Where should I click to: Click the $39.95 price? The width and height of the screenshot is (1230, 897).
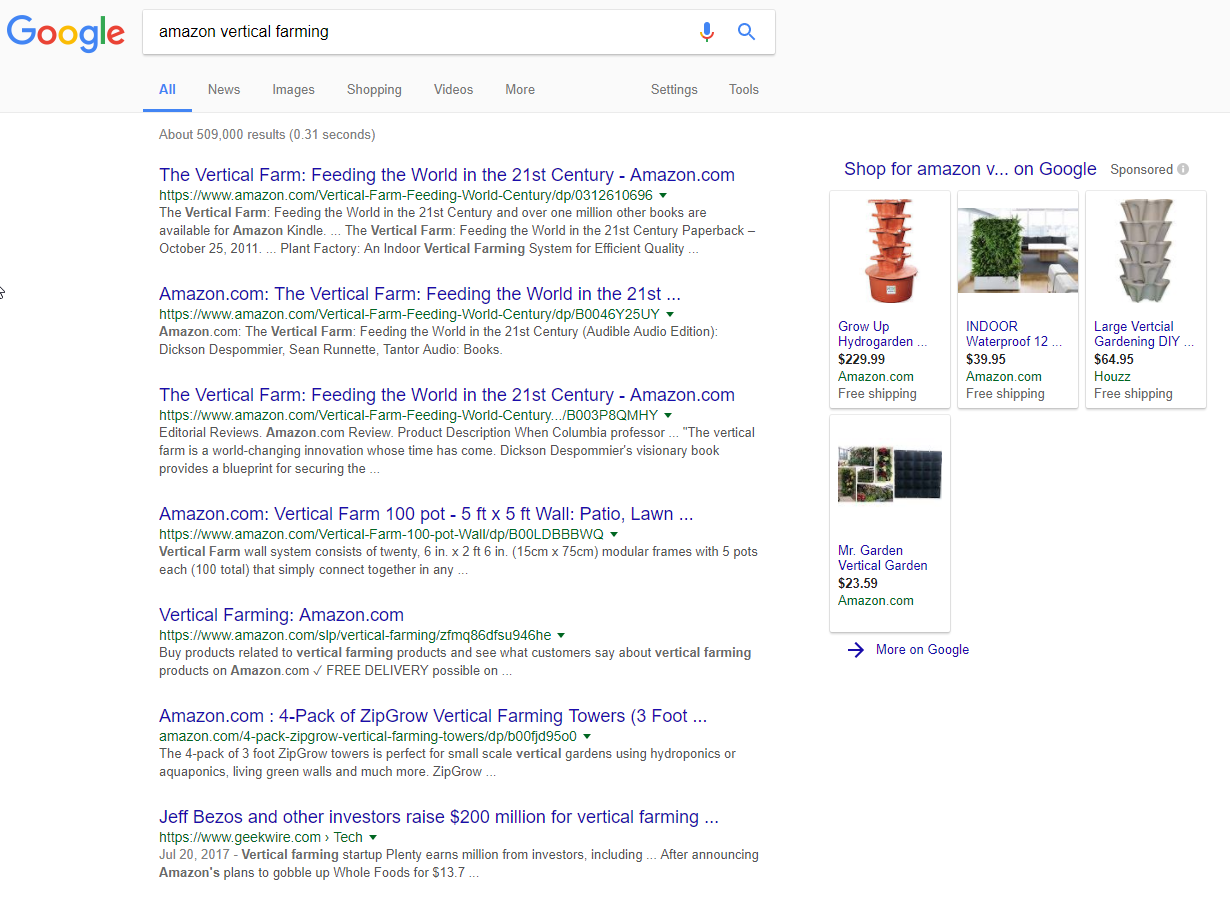[x=986, y=360]
